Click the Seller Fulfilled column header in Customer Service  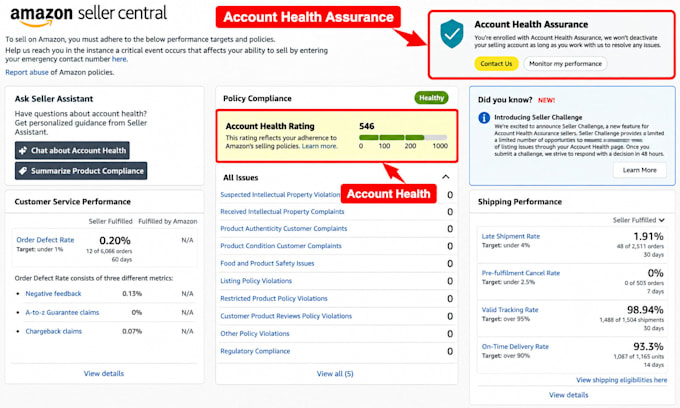[x=110, y=221]
